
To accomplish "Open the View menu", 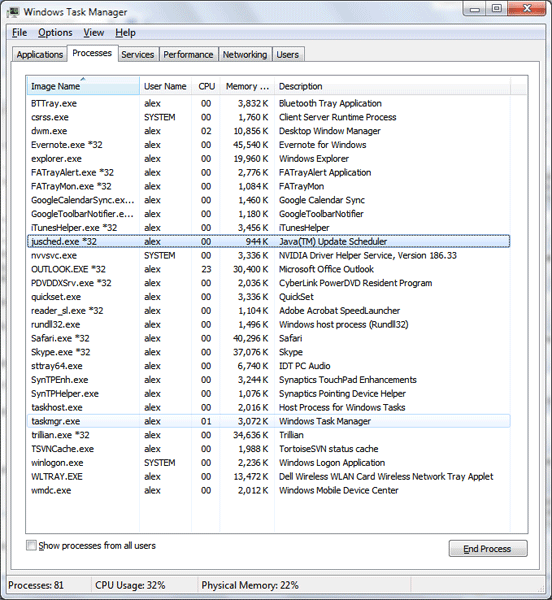I will coord(94,33).
